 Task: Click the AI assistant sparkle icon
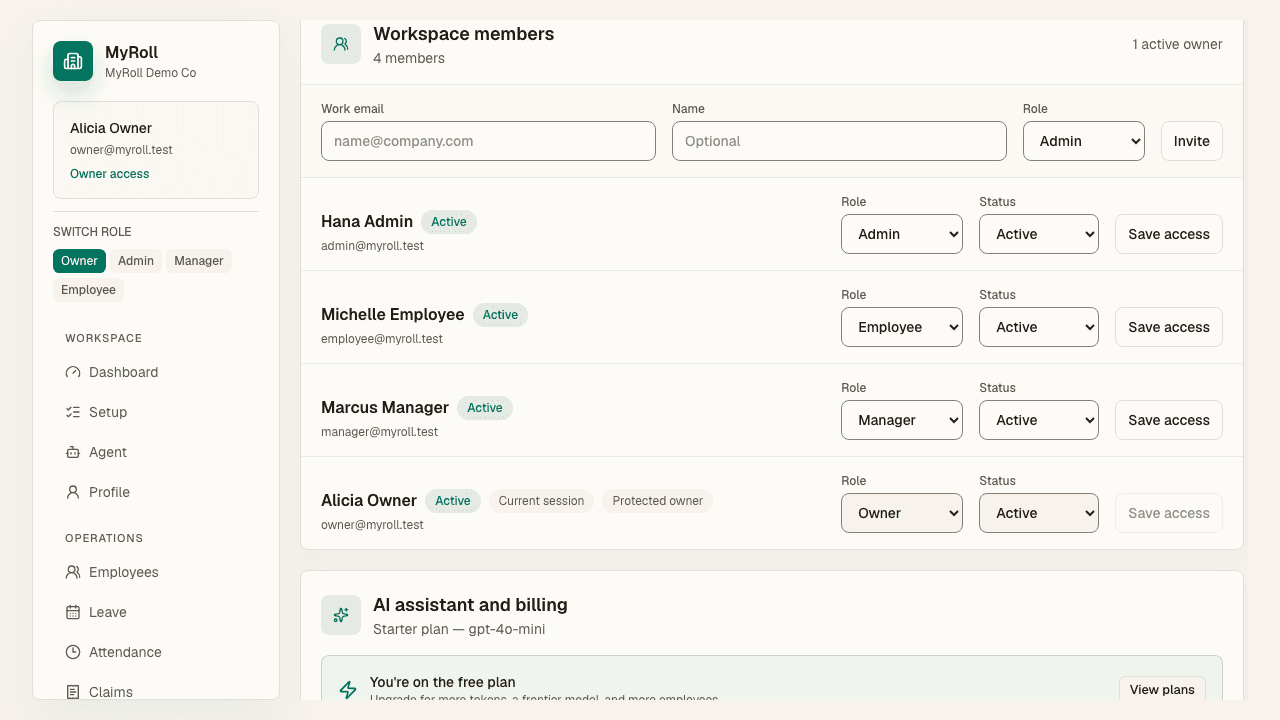[341, 615]
